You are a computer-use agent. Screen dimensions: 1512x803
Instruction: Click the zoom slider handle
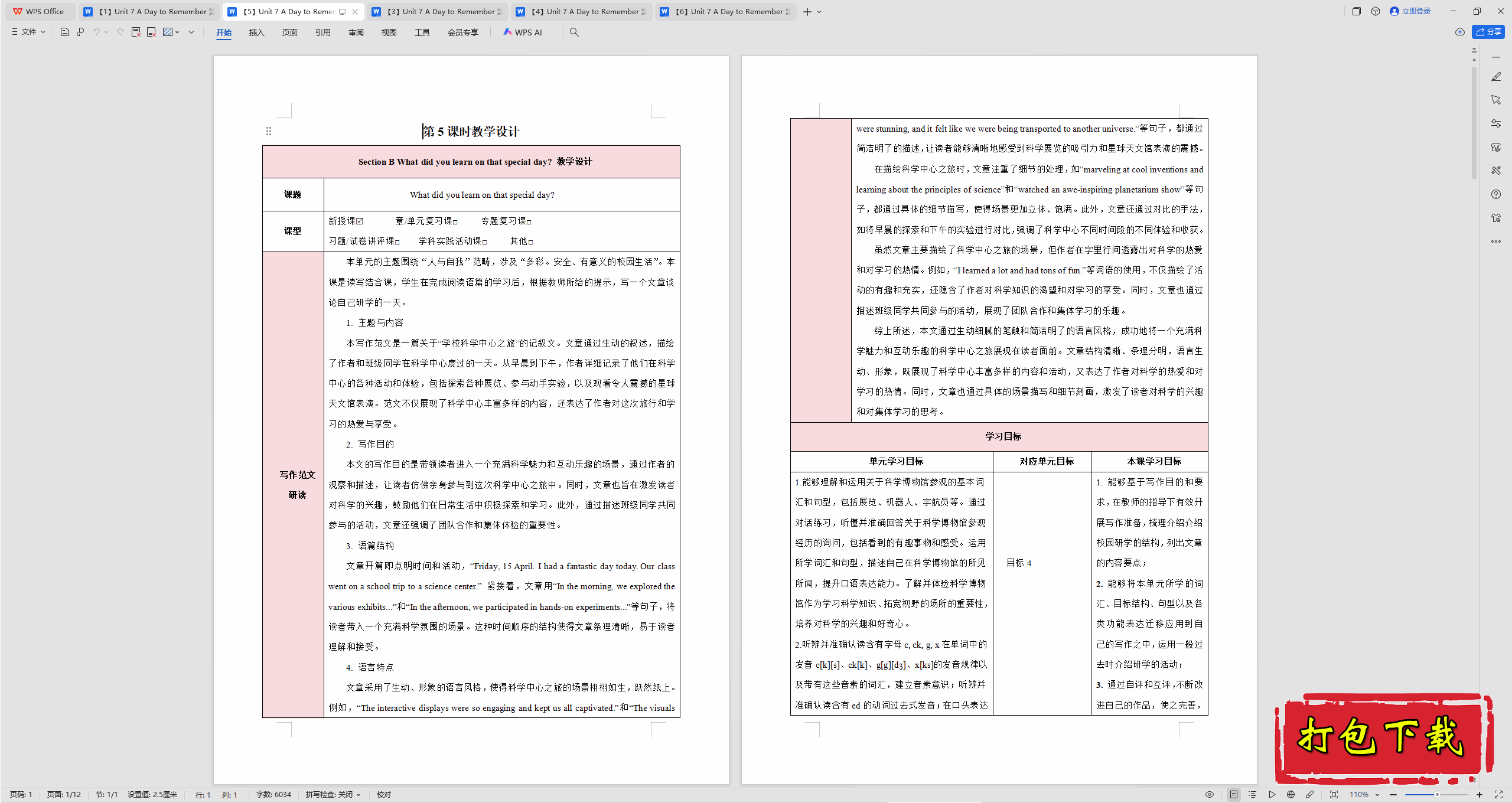coord(1437,795)
